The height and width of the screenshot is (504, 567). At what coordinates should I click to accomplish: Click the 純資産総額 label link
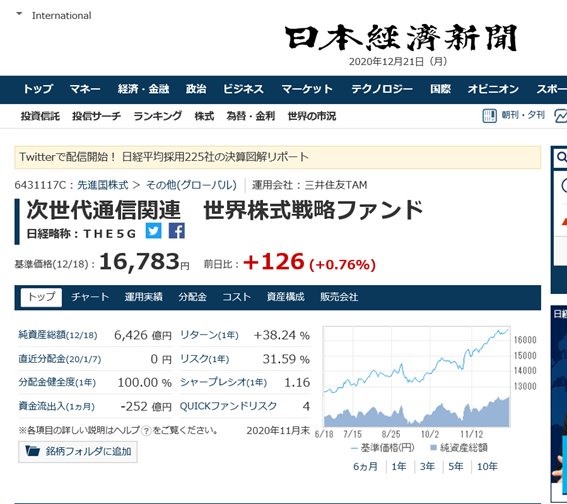(x=58, y=335)
